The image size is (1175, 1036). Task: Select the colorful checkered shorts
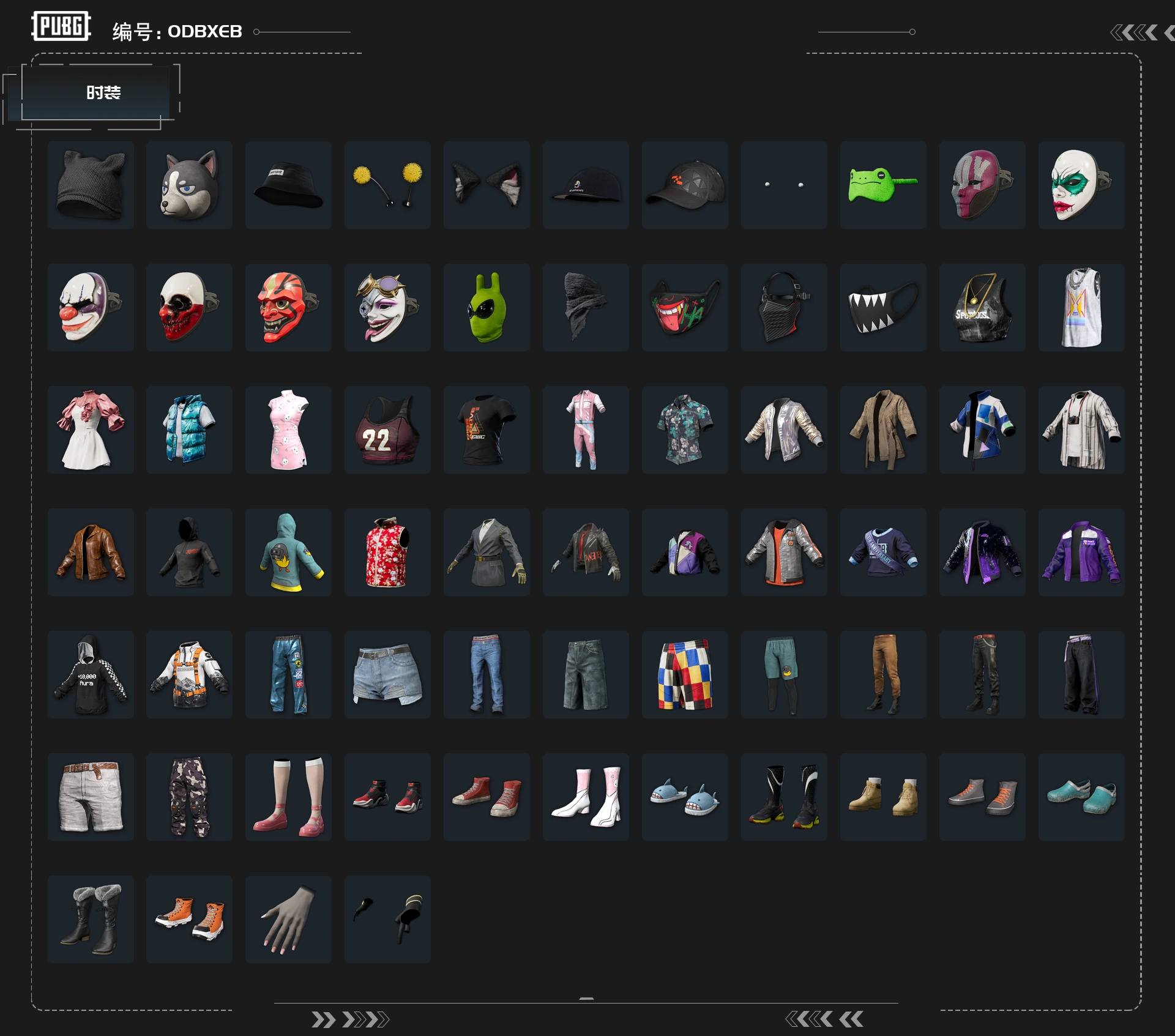pos(685,674)
